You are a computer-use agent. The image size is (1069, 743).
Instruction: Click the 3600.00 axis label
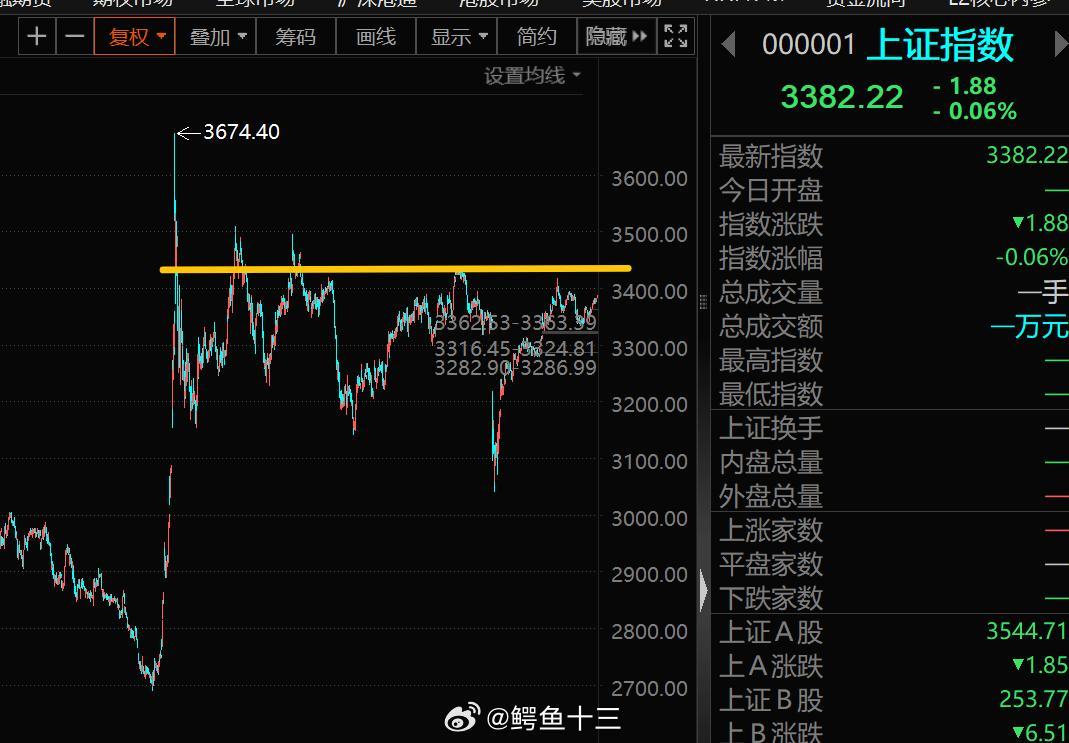tap(649, 179)
